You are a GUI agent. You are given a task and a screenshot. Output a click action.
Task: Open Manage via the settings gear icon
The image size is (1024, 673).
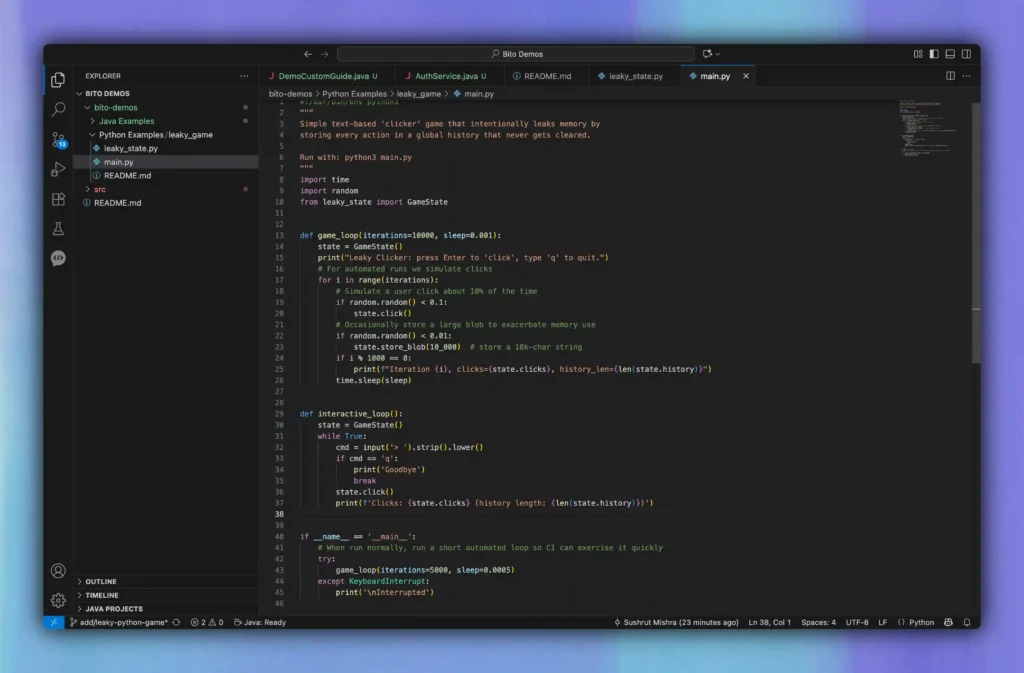pyautogui.click(x=57, y=598)
